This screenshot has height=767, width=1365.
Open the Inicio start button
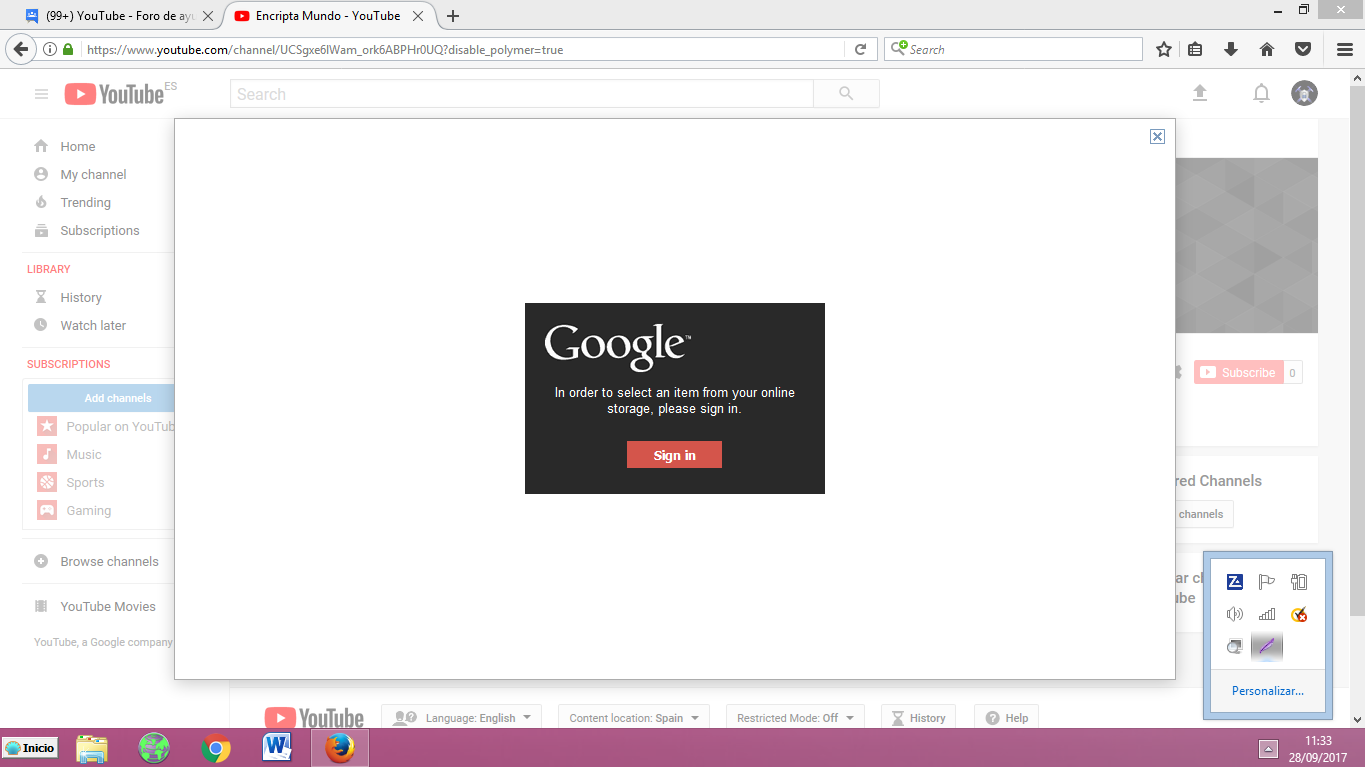[30, 747]
